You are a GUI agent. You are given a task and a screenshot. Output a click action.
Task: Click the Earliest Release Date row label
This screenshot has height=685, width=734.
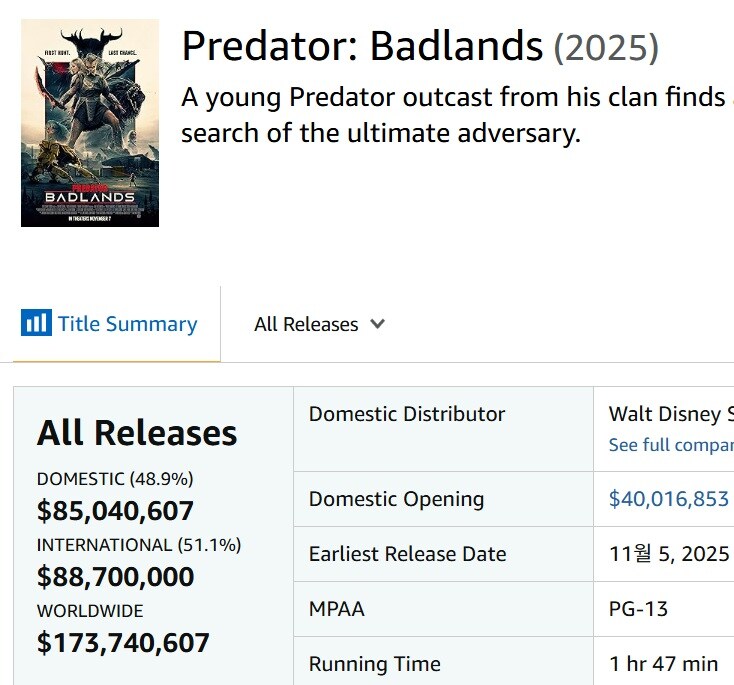(x=407, y=554)
